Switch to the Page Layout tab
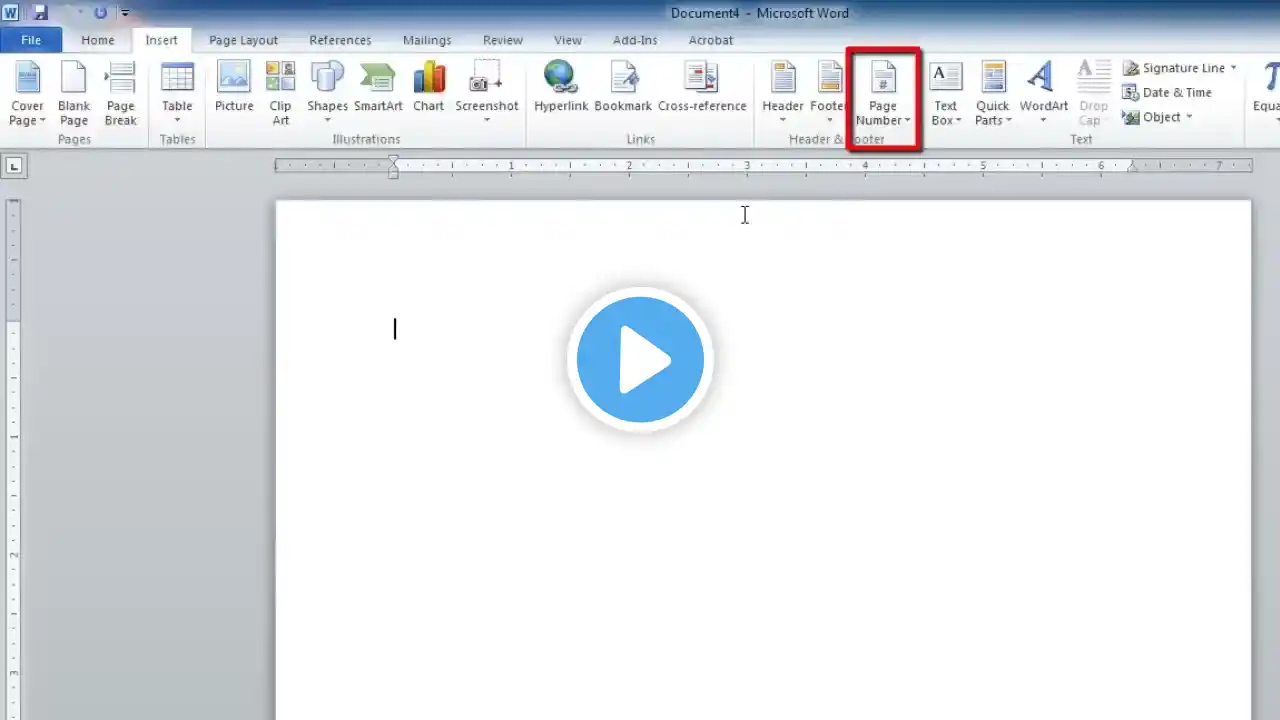This screenshot has width=1280, height=720. (x=243, y=40)
